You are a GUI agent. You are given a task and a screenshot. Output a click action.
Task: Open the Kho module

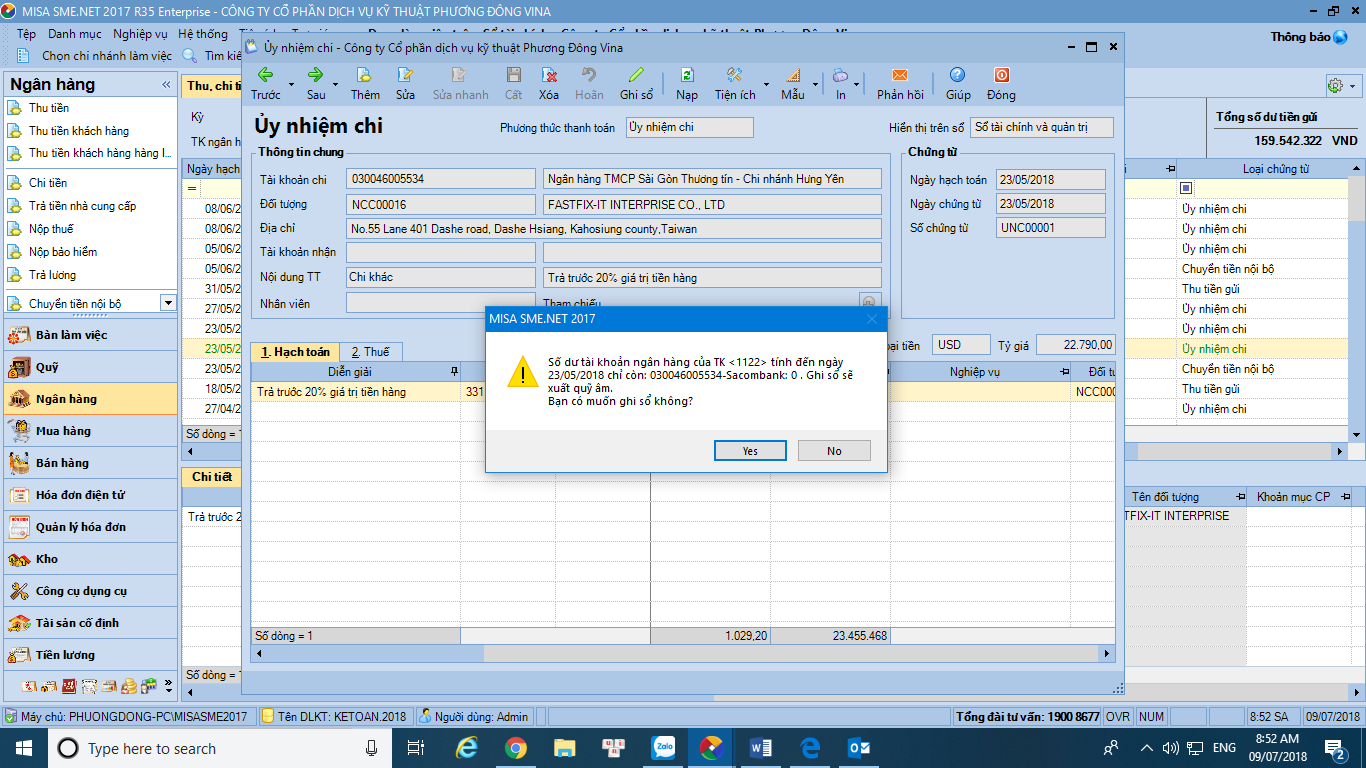point(91,559)
